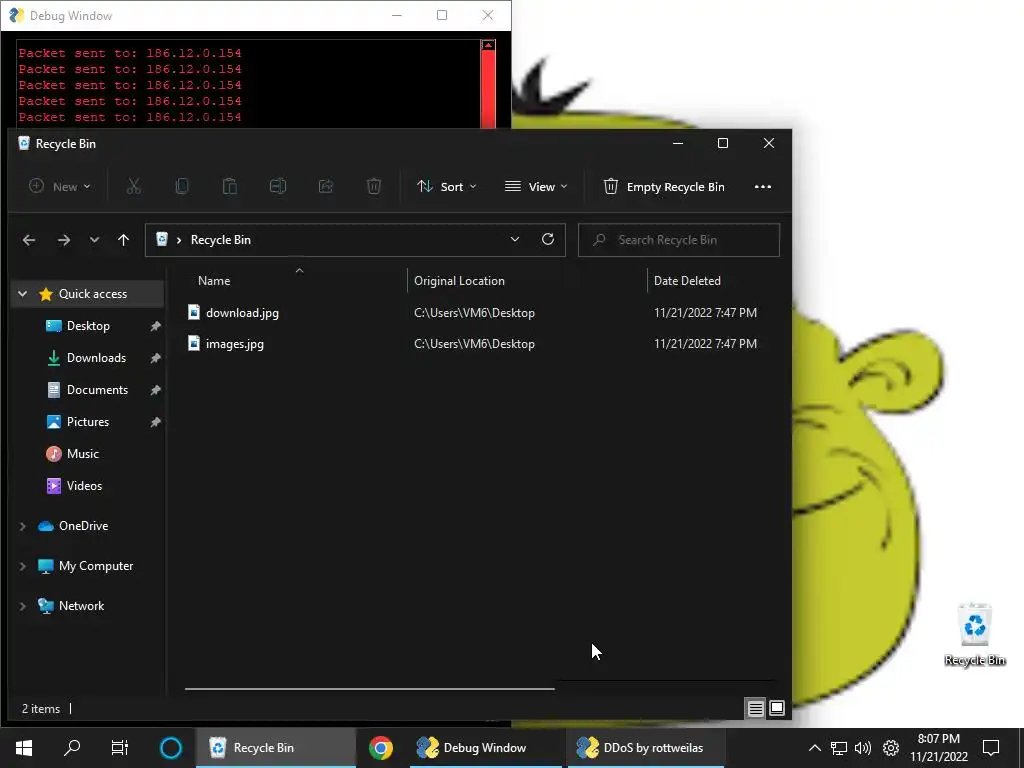Click the horizontal scrollbar in file list
Screen dimensions: 1024x768
click(370, 688)
